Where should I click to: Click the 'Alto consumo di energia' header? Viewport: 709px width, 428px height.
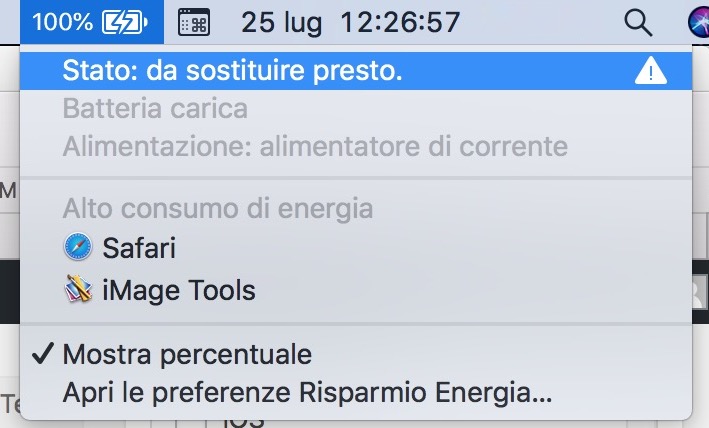click(218, 209)
